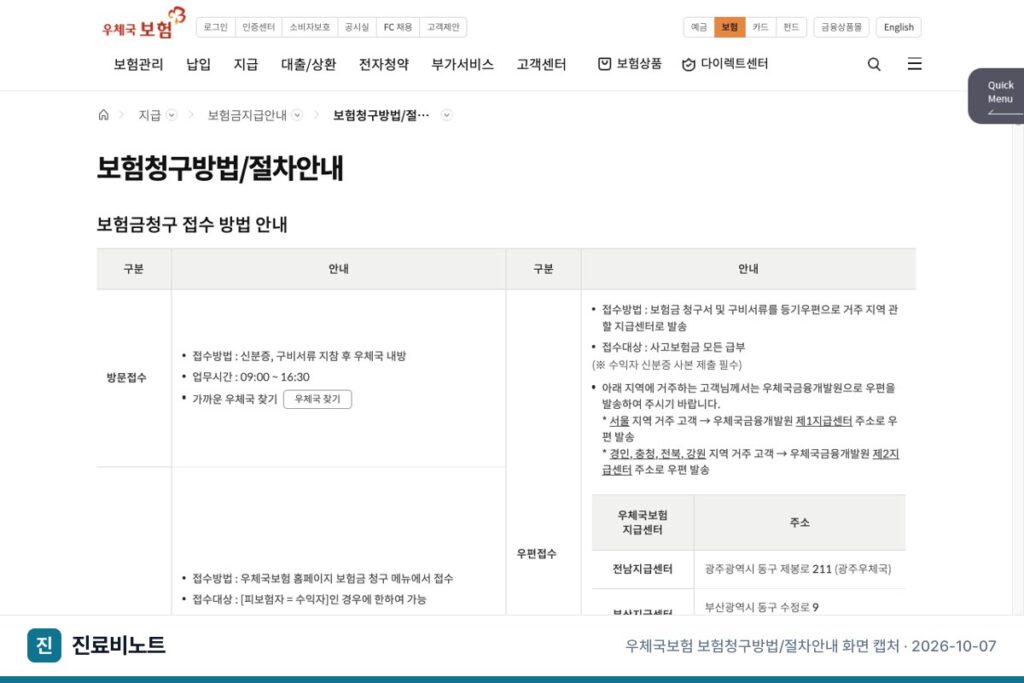Click the 방문접수 row label
The width and height of the screenshot is (1024, 683).
point(127,377)
